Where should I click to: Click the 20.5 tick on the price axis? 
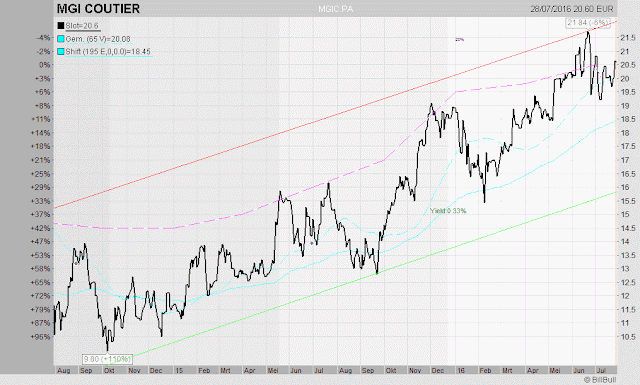[628, 65]
